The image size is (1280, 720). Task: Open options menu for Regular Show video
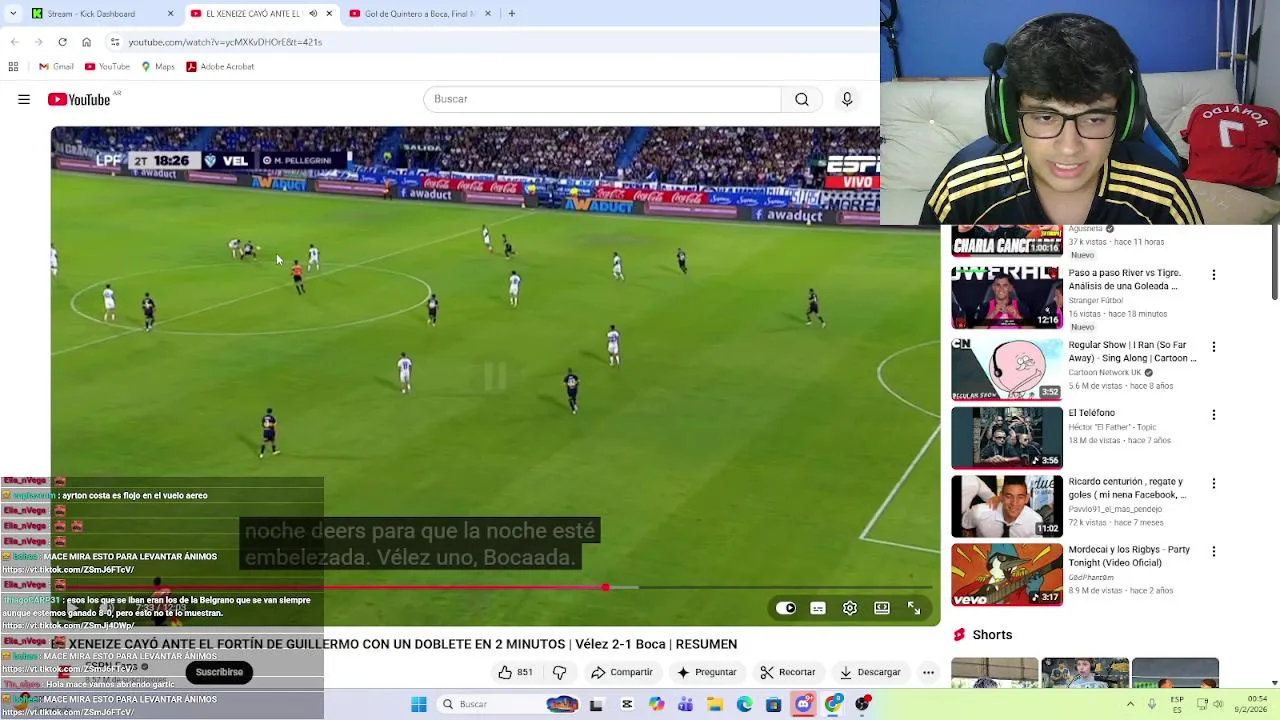(x=1214, y=347)
